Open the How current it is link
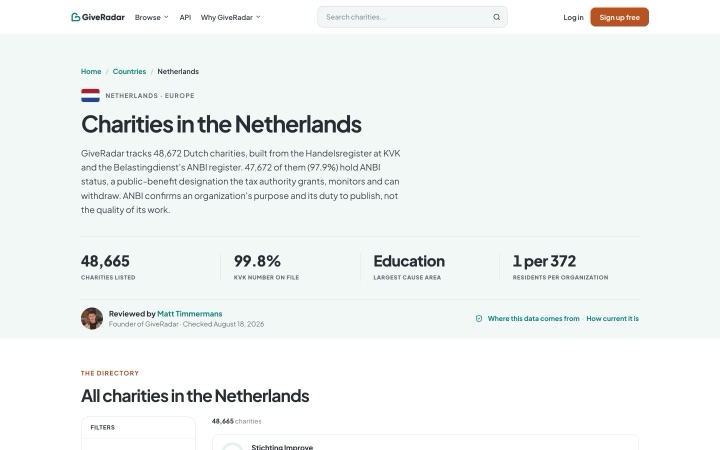The width and height of the screenshot is (720, 450). (613, 318)
